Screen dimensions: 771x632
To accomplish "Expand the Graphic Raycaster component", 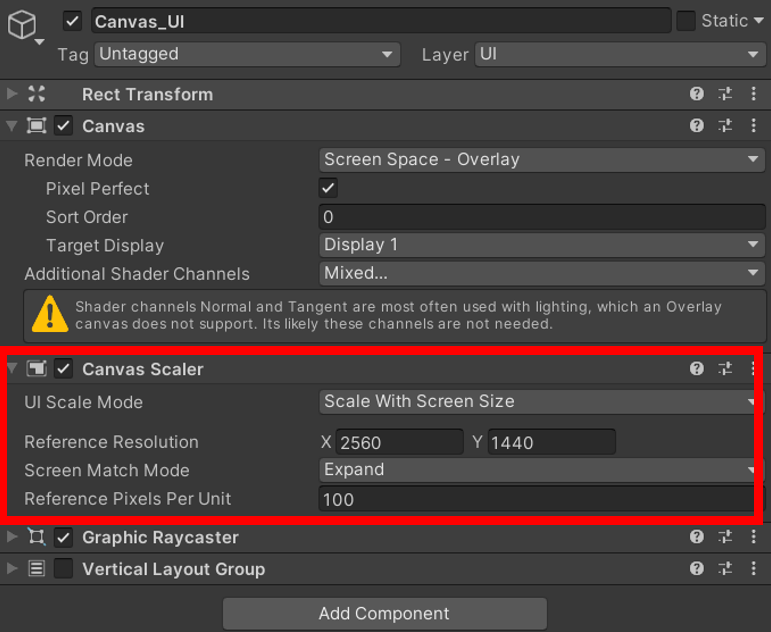I will 12,537.
